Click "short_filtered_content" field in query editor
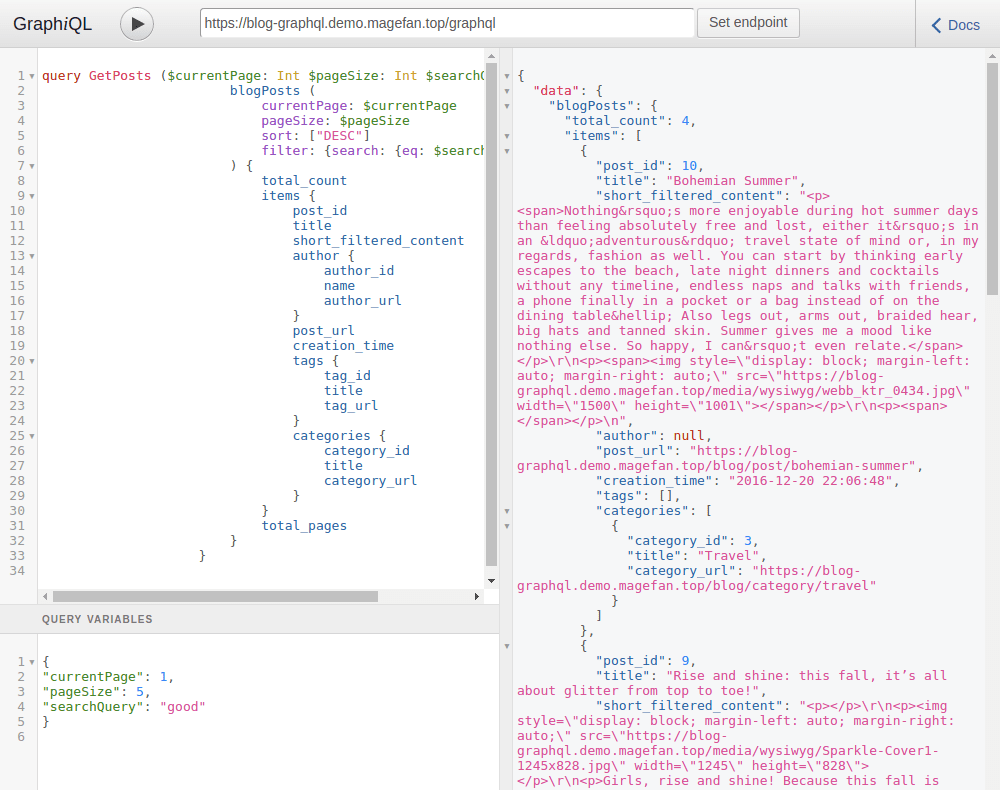 378,241
